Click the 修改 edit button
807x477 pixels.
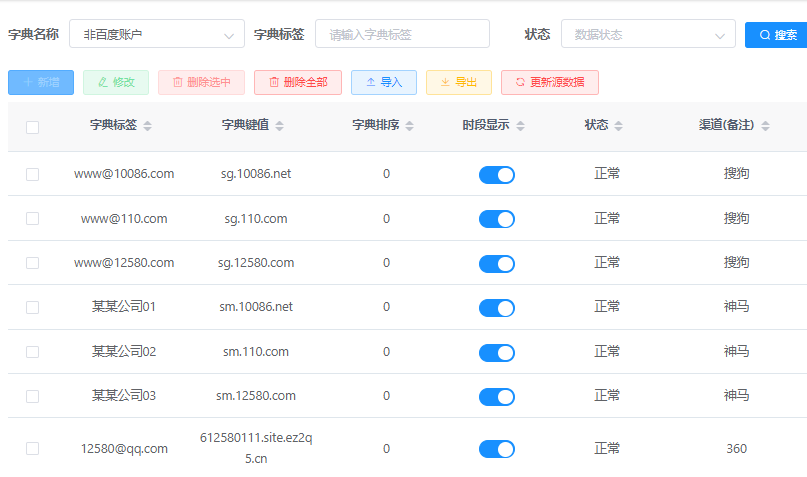[116, 82]
